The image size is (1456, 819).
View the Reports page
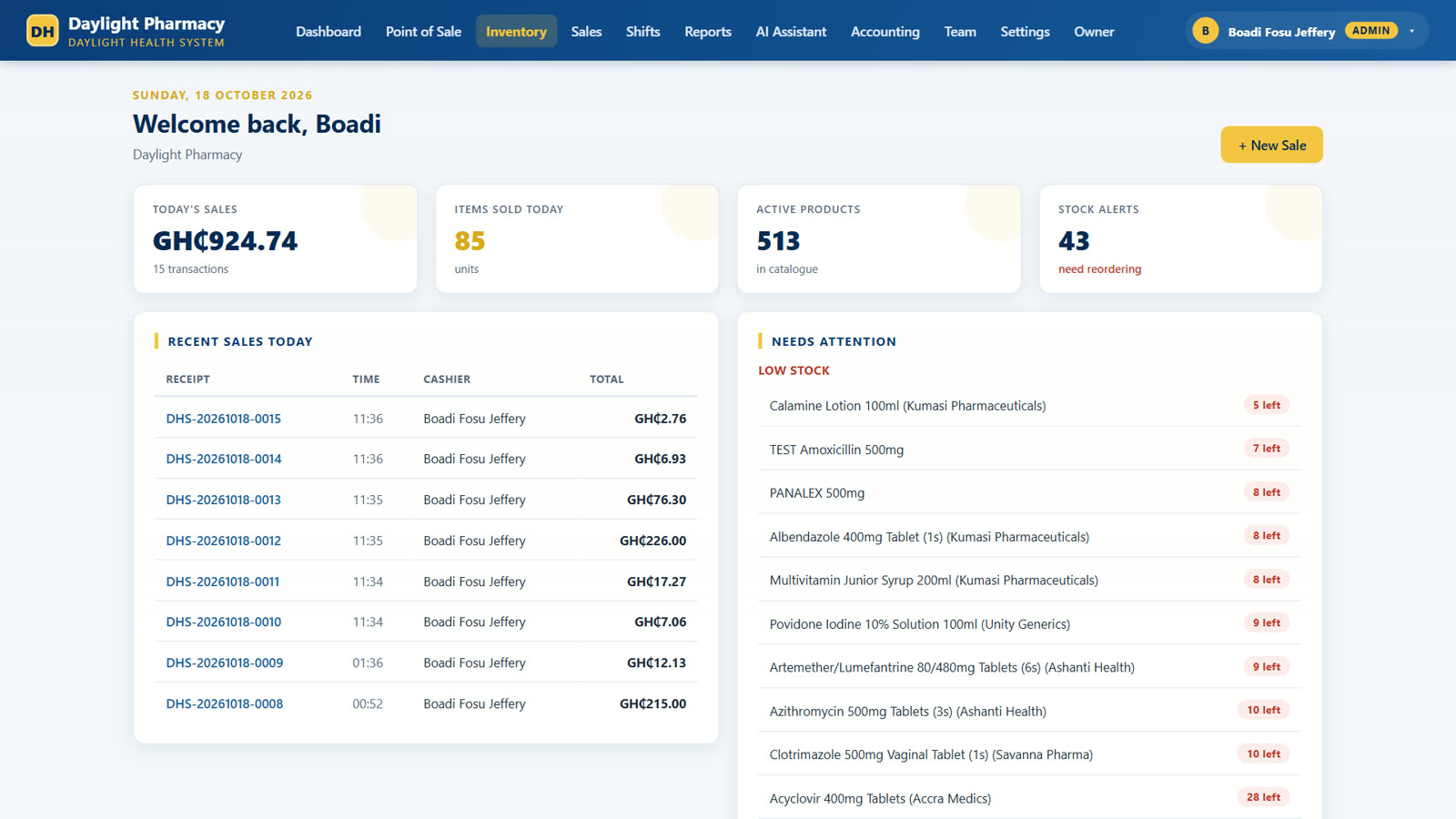click(708, 31)
